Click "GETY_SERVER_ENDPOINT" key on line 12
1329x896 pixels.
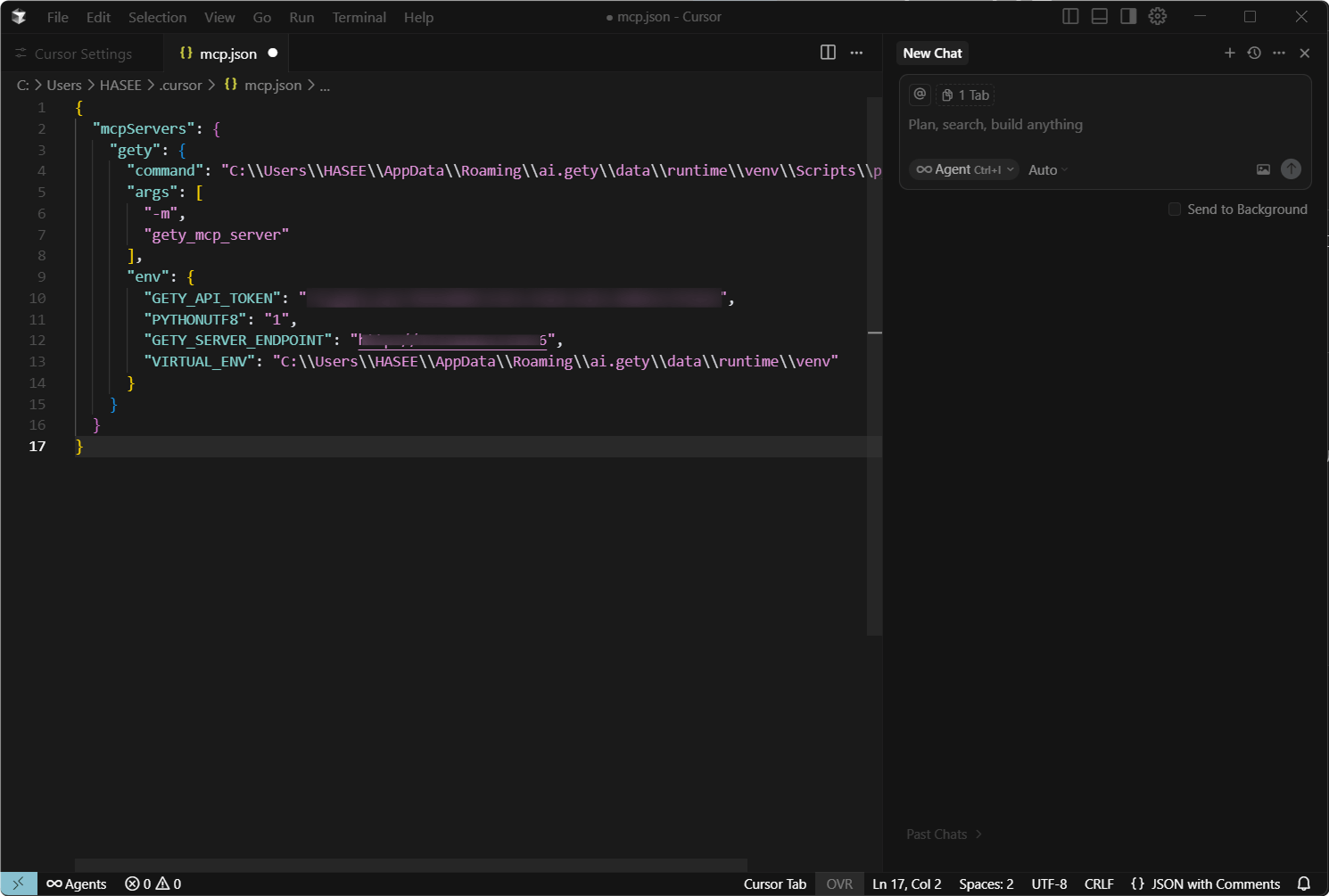[x=238, y=340]
